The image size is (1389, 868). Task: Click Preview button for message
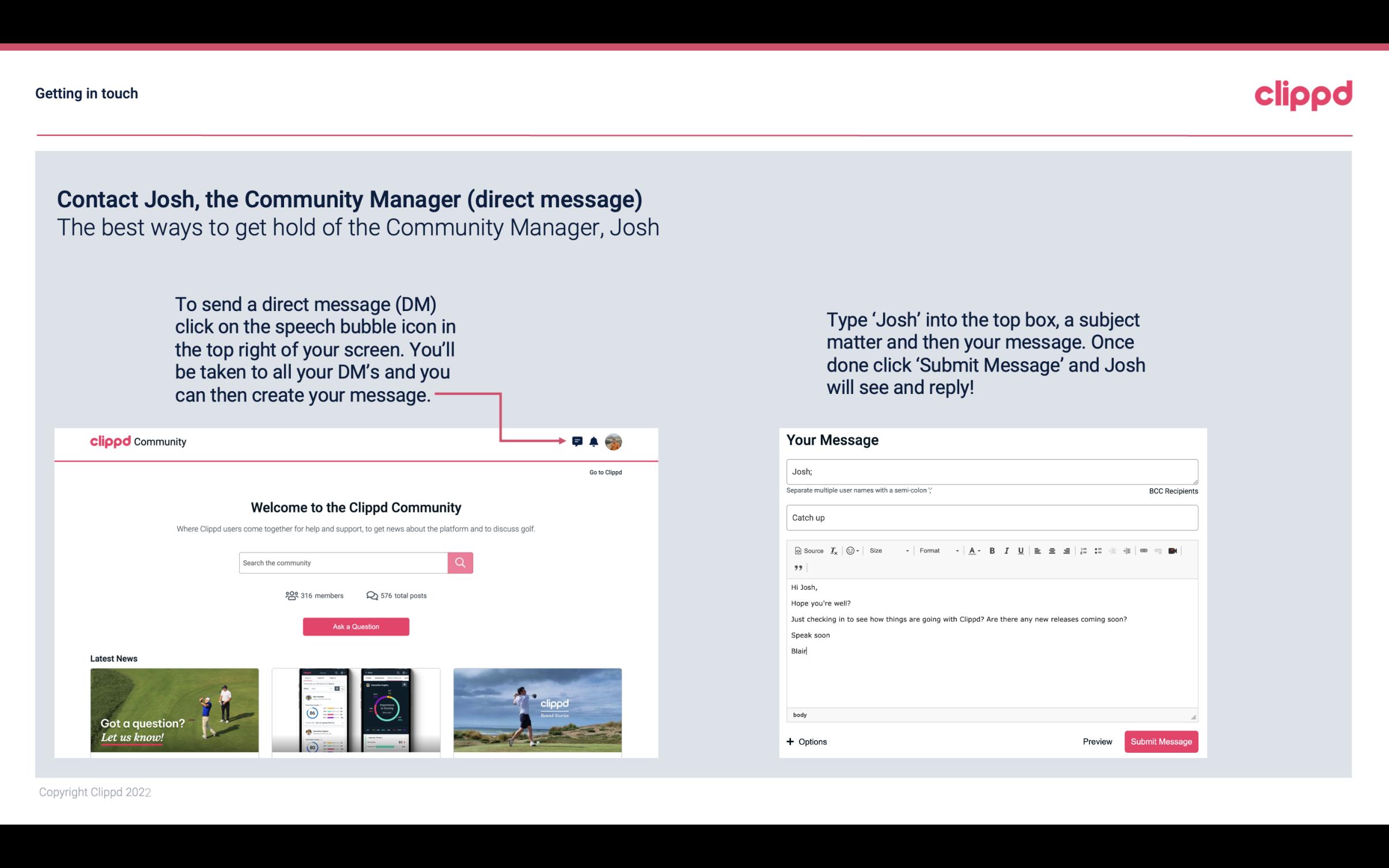coord(1097,741)
